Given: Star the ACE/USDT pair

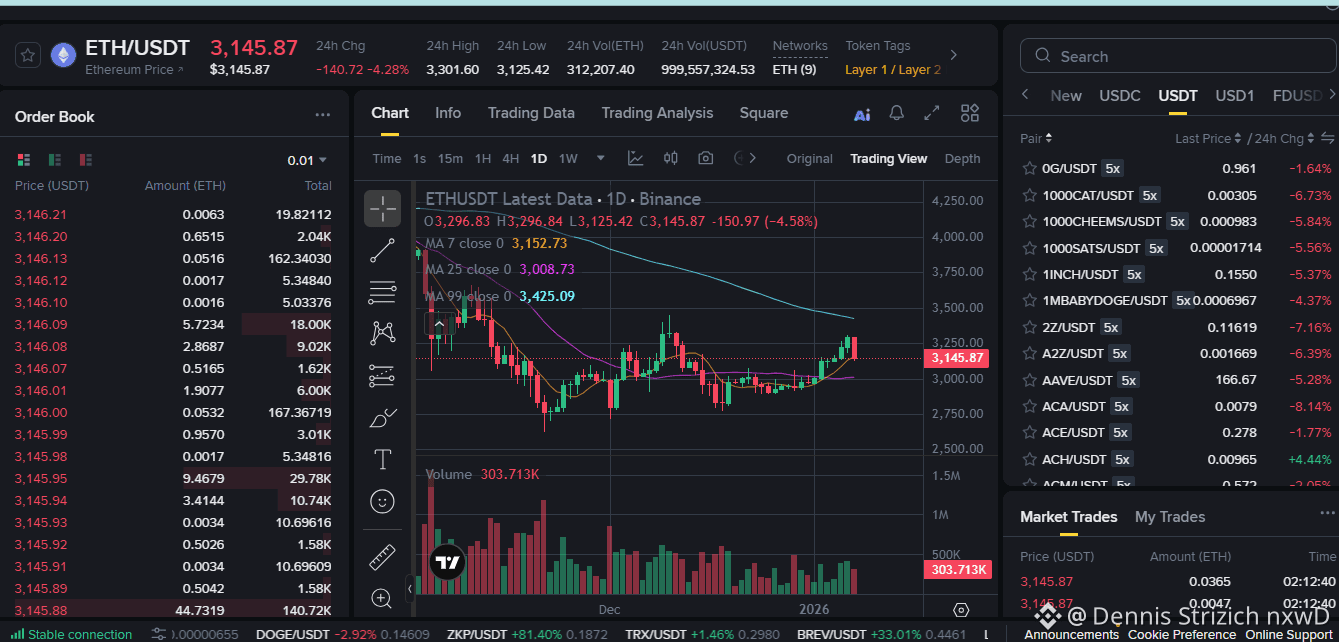Looking at the screenshot, I should point(1028,432).
